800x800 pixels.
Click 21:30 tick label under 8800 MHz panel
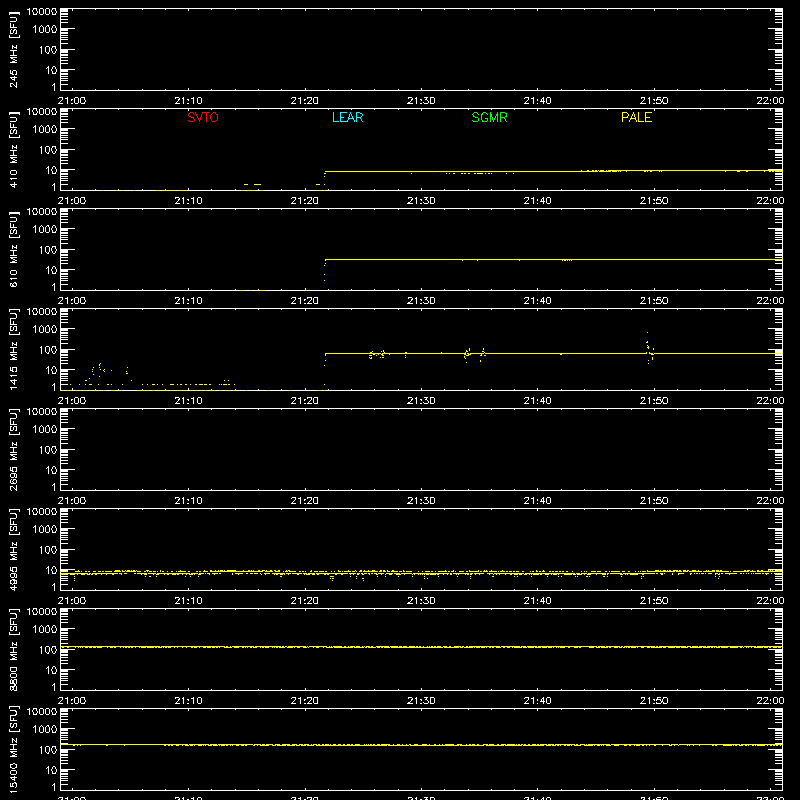pyautogui.click(x=421, y=701)
